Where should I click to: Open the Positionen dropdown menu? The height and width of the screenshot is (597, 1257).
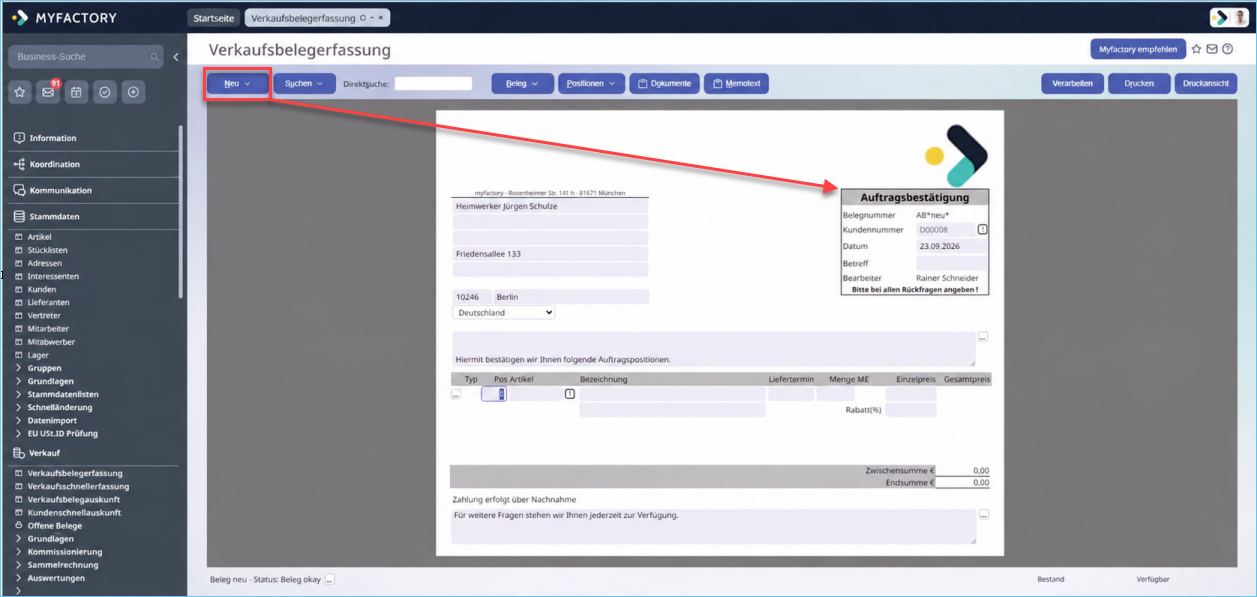coord(592,84)
